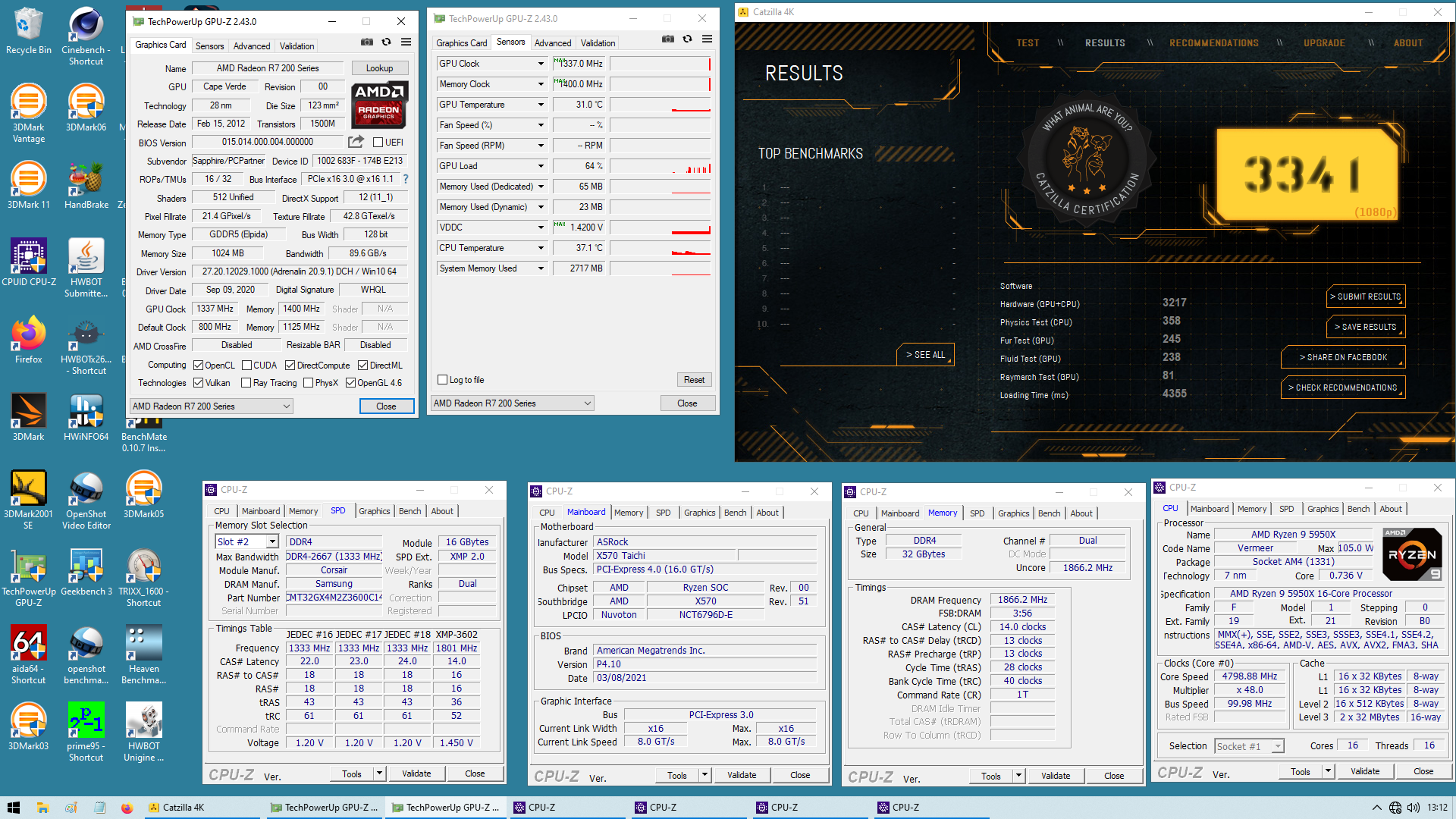Open the Heaven Benchmark desktop icon

pos(143,654)
